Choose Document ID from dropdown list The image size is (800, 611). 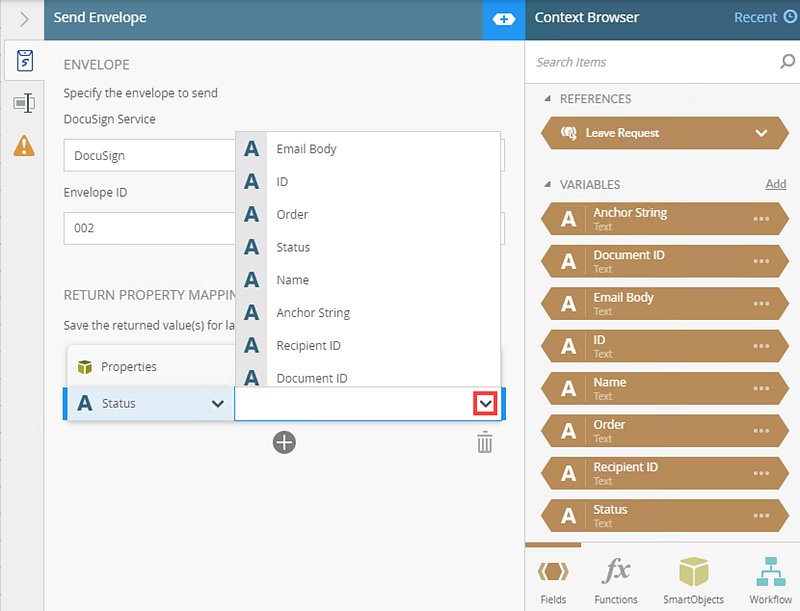point(368,376)
